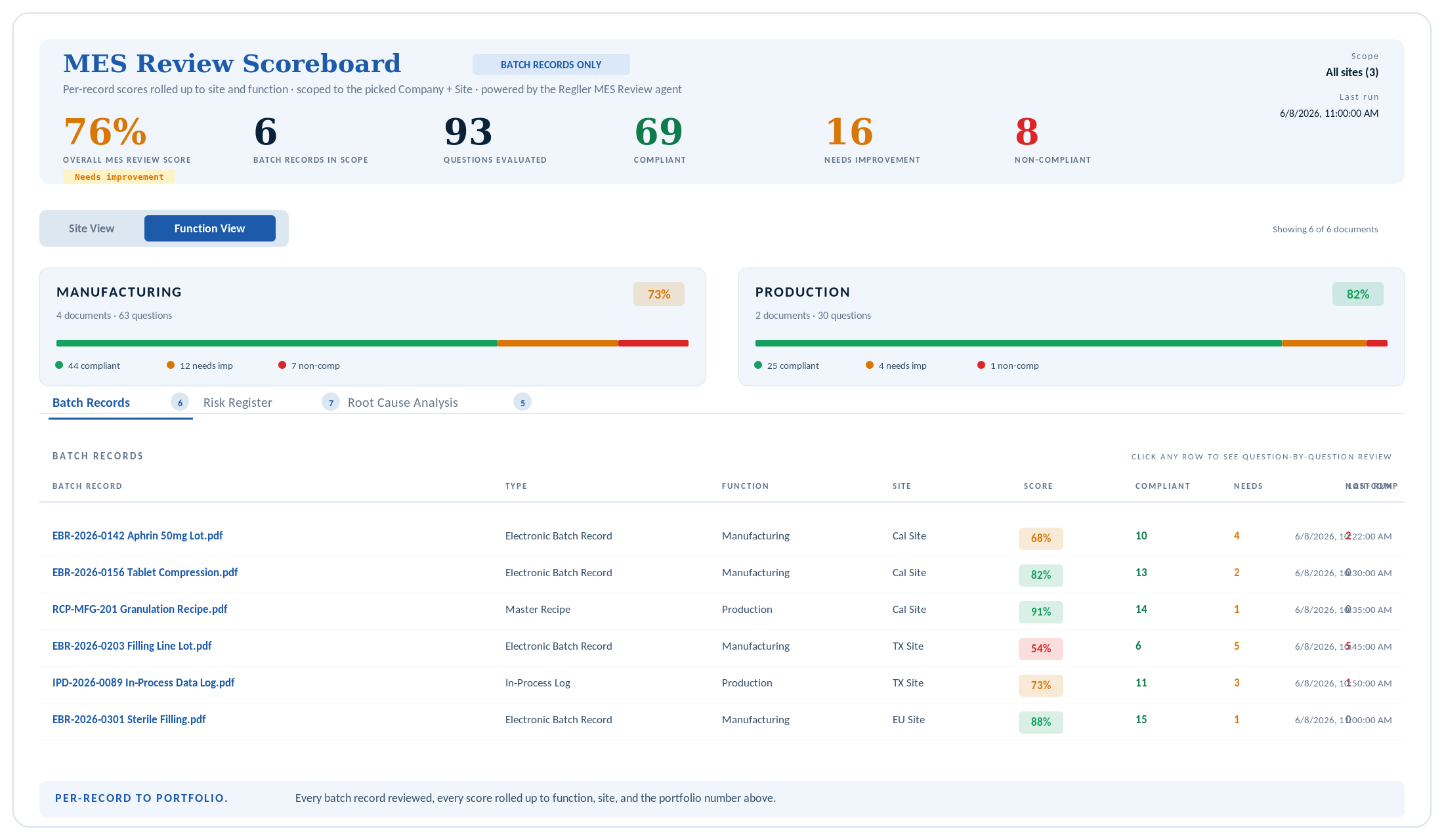Image resolution: width=1444 pixels, height=840 pixels.
Task: Open IPD-2026-0089 In-Process Data Log.pdf
Action: tap(143, 682)
